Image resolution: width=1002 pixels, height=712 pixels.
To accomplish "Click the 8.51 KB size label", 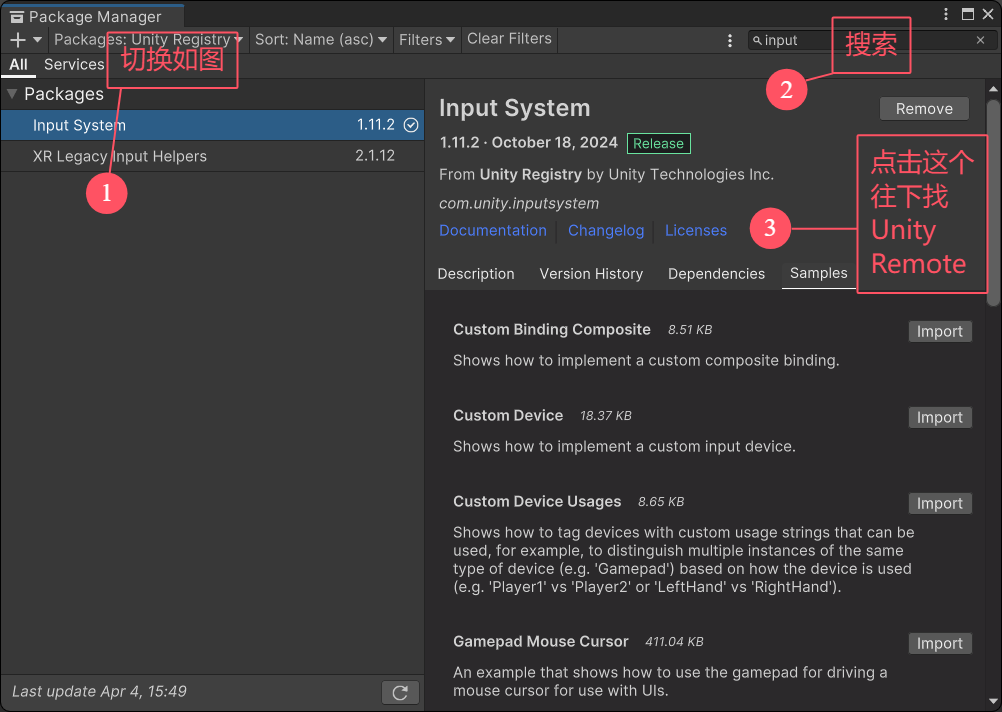I will click(x=690, y=330).
